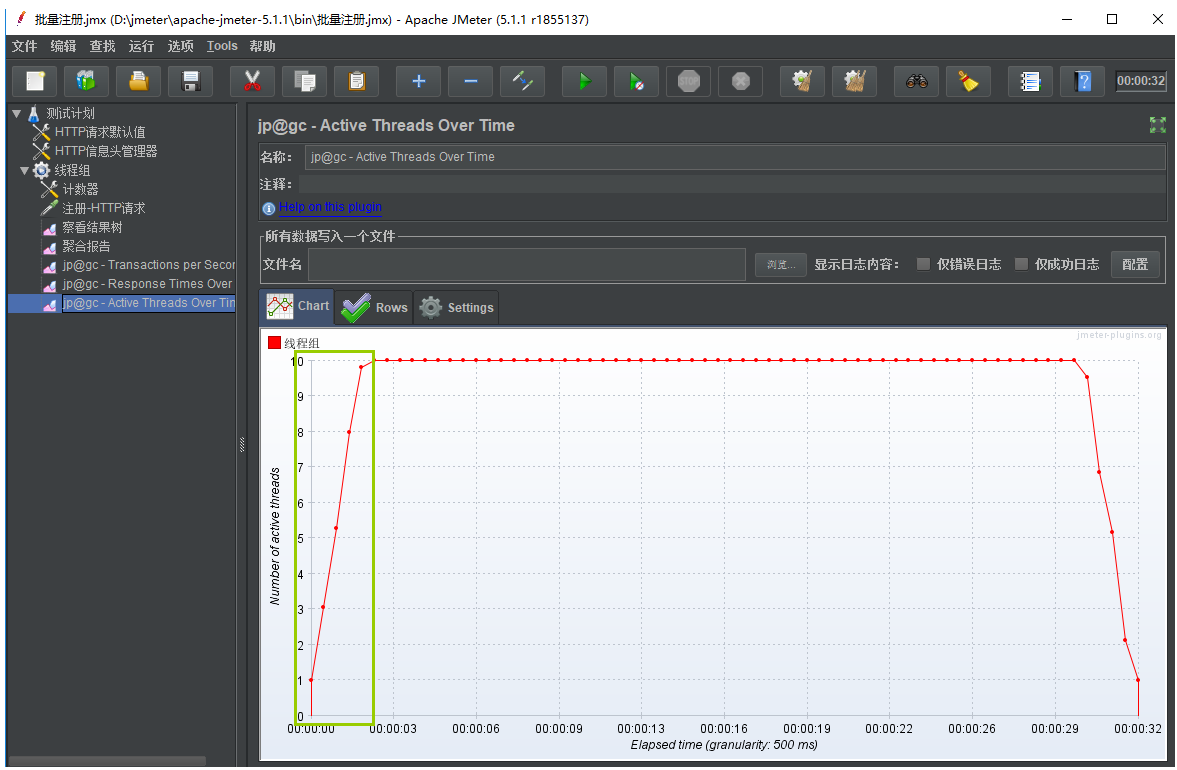Switch to the Rows tab

[x=374, y=308]
